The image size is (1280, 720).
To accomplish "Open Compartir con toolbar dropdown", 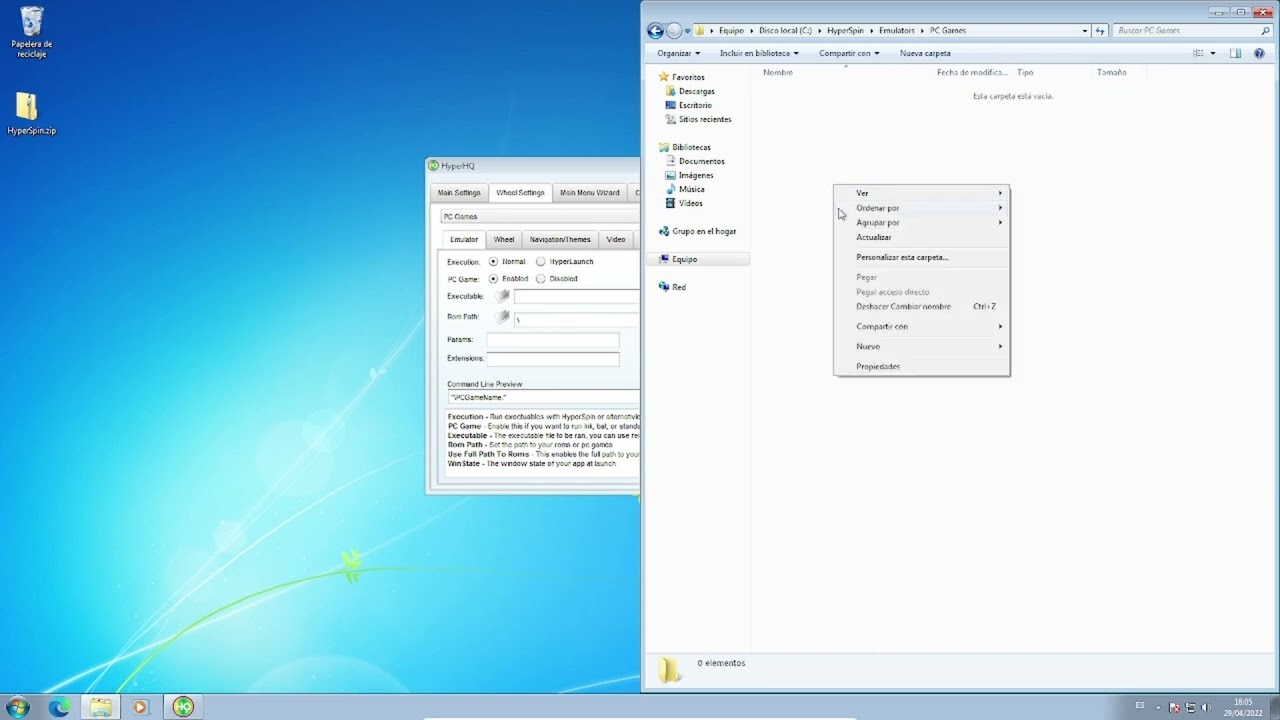I will point(849,53).
